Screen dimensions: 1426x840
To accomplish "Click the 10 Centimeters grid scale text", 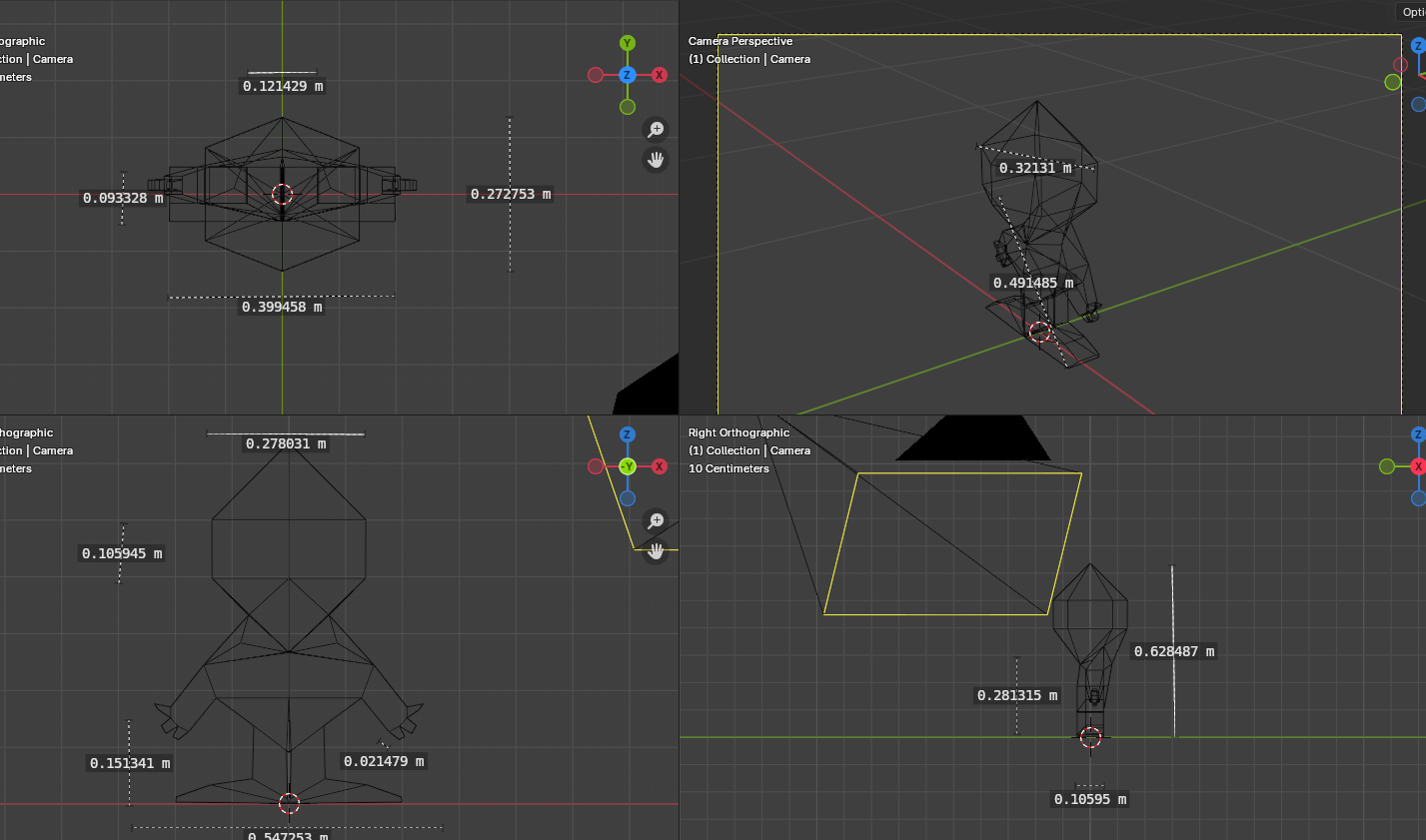I will (x=728, y=468).
